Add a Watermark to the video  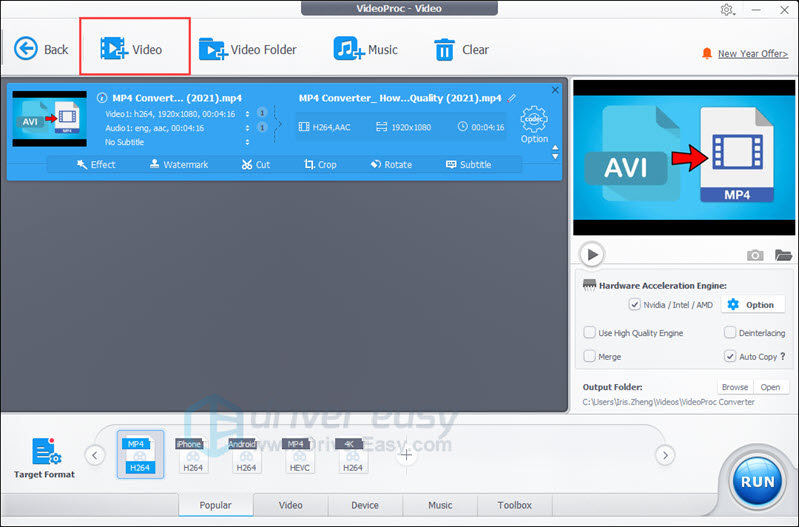tap(179, 165)
